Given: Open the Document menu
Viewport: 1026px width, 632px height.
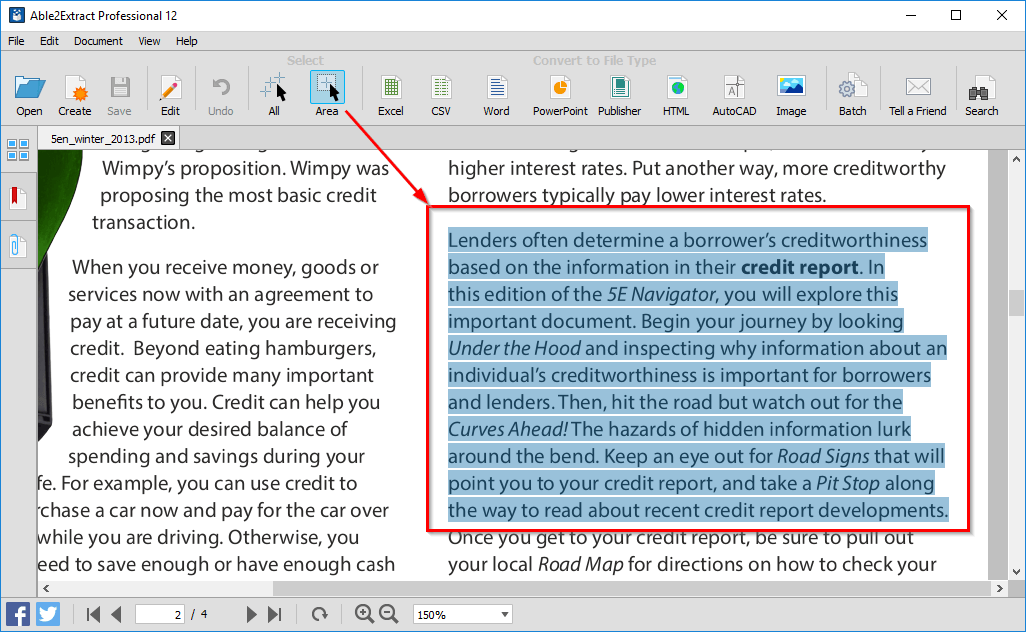Looking at the screenshot, I should coord(98,41).
